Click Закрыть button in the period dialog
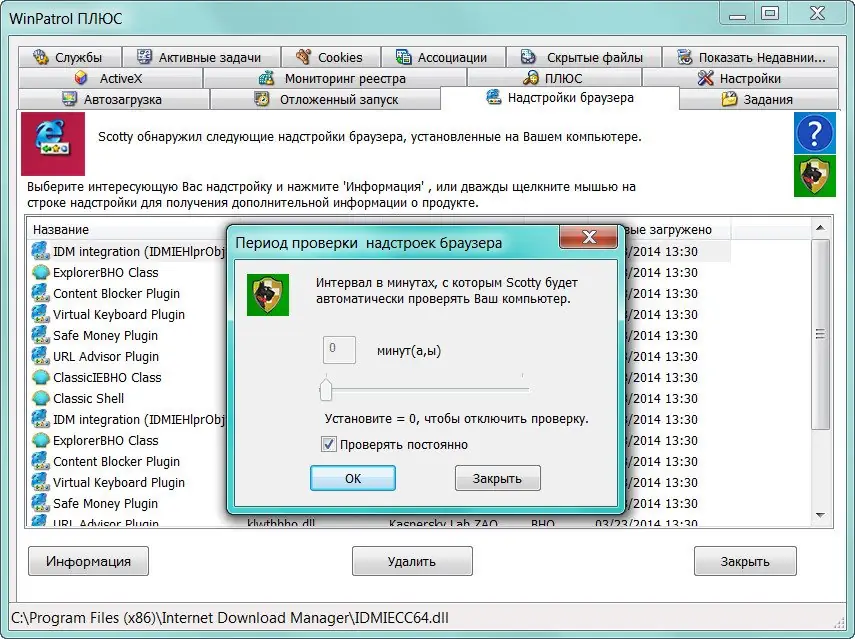 tap(497, 478)
